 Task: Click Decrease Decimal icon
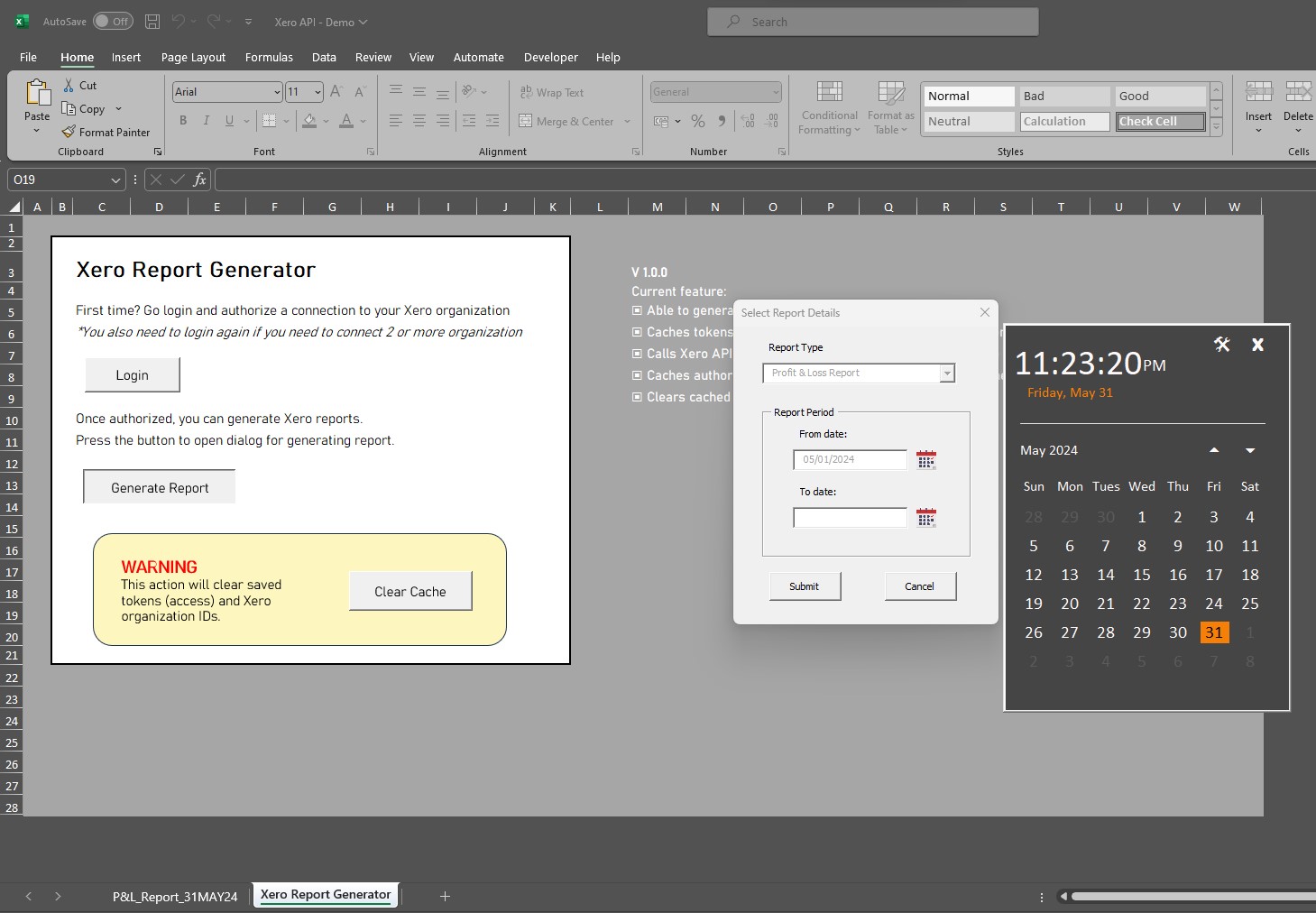point(772,120)
